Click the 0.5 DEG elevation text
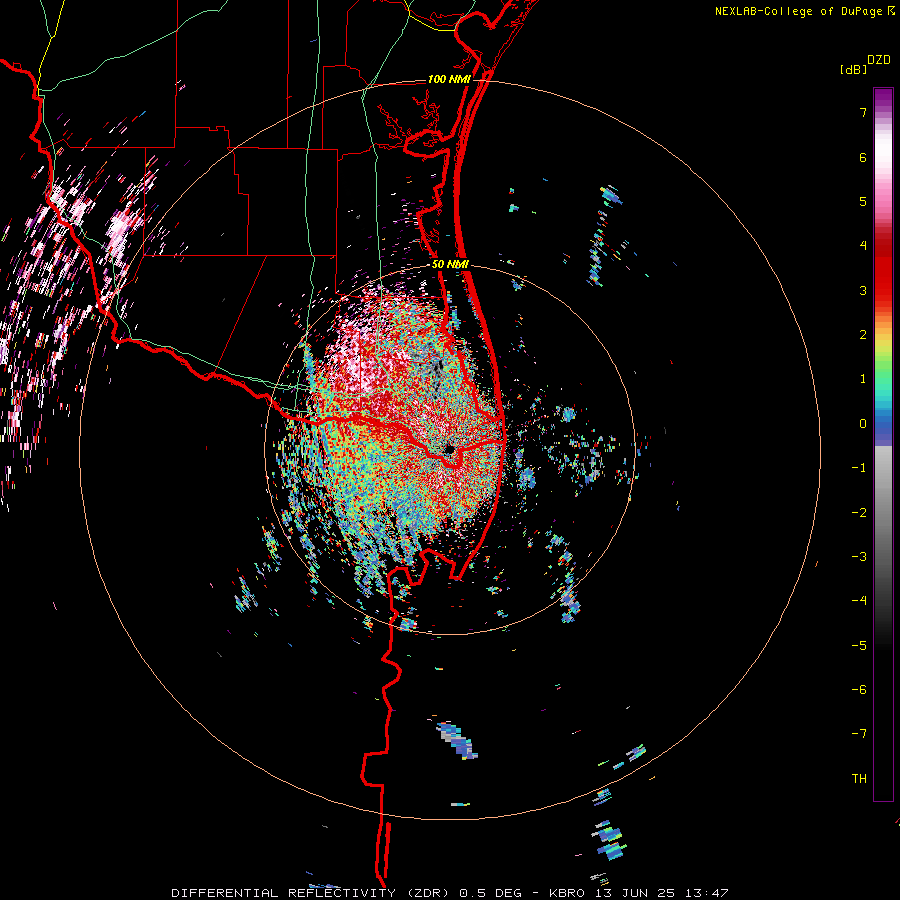The width and height of the screenshot is (900, 900). tap(491, 893)
